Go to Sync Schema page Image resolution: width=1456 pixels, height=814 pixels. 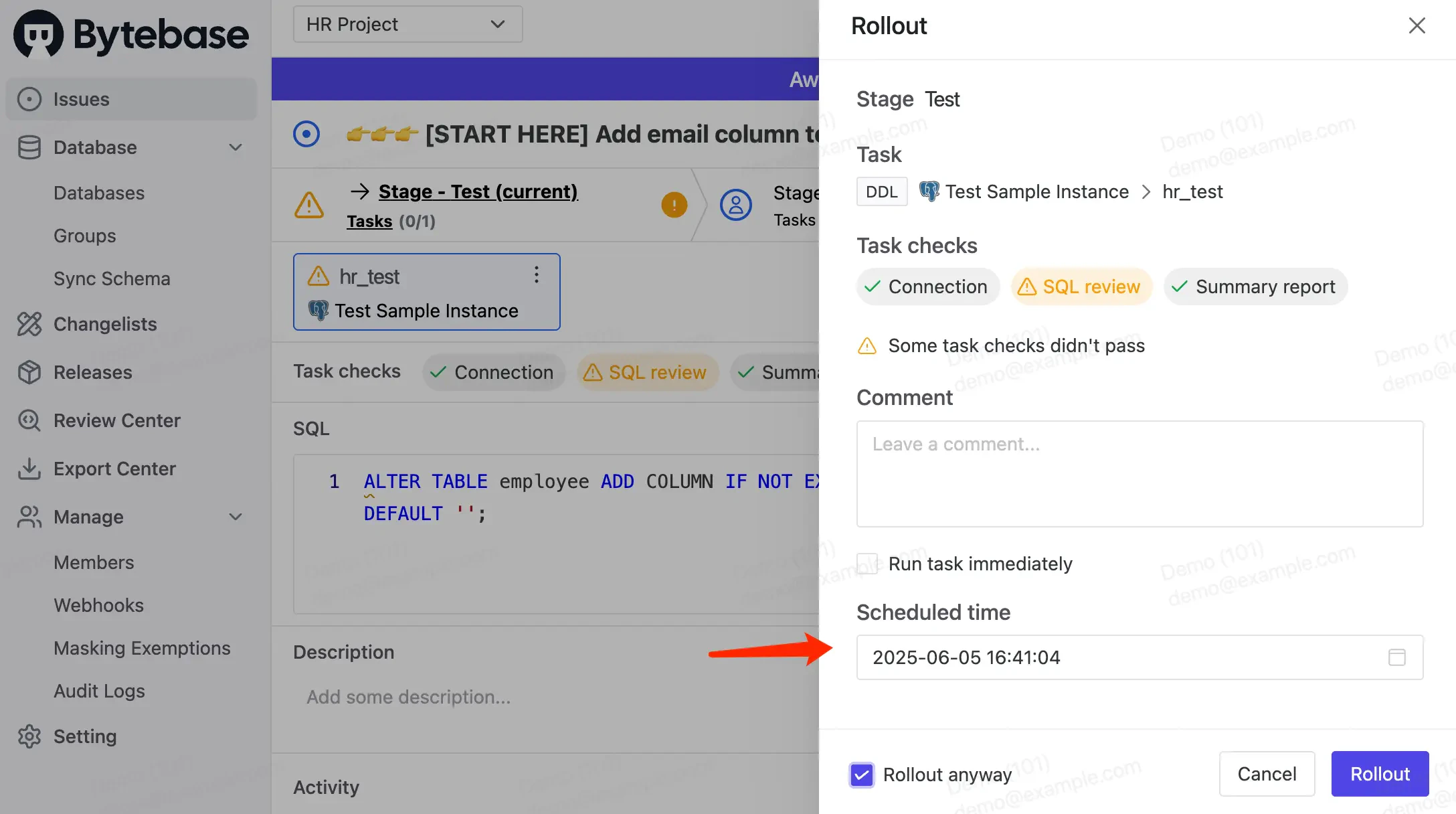(112, 278)
